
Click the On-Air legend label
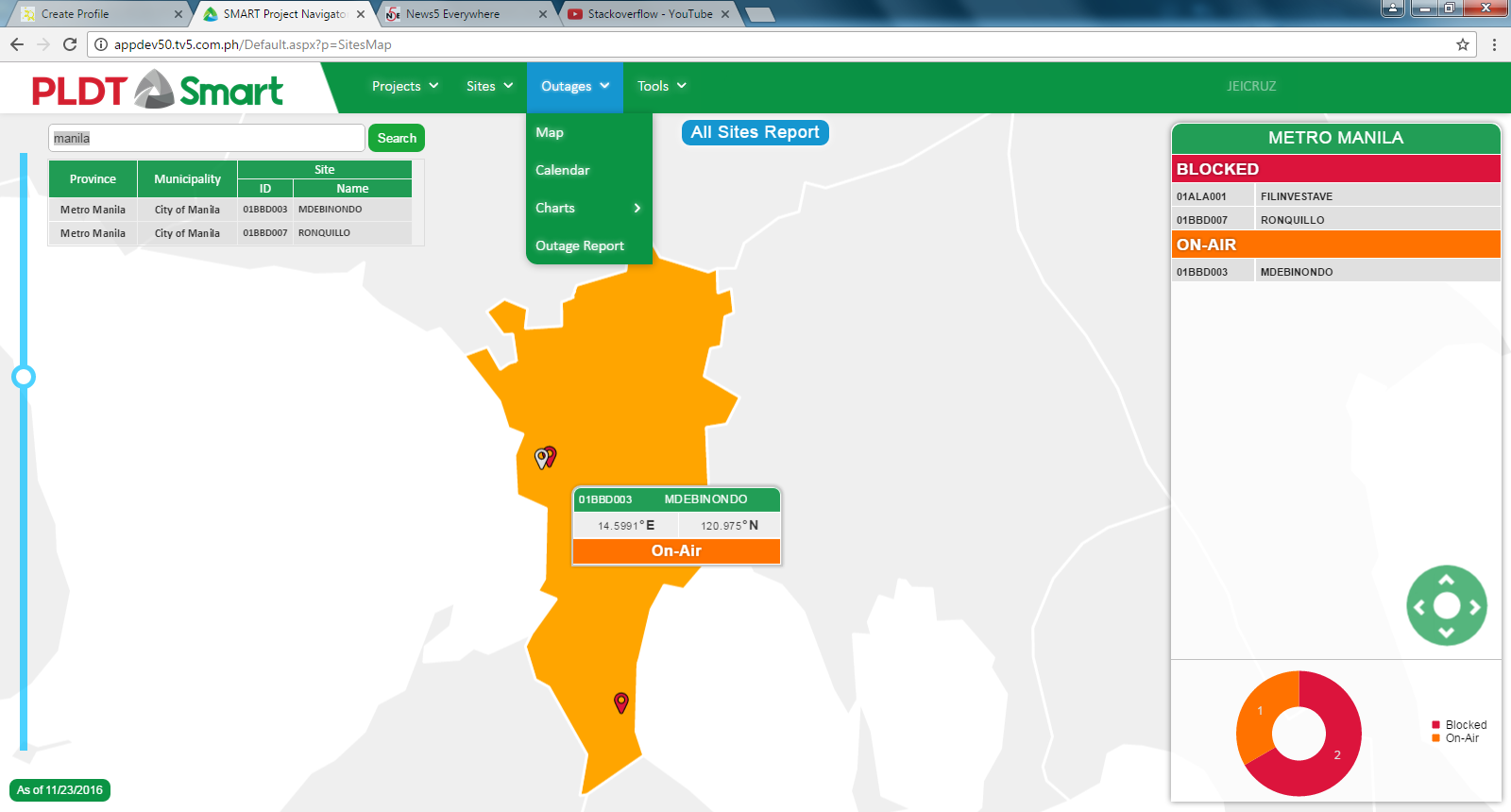(x=1462, y=738)
